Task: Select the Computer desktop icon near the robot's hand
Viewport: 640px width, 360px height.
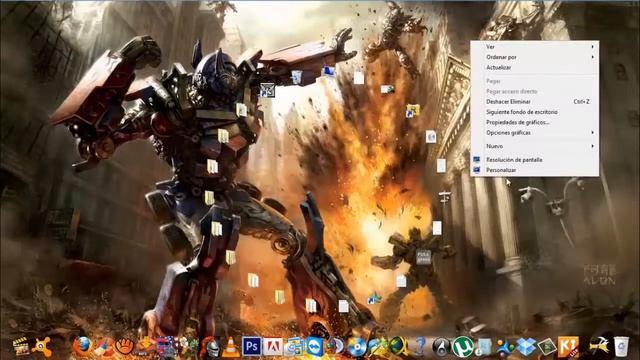Action: pos(328,71)
